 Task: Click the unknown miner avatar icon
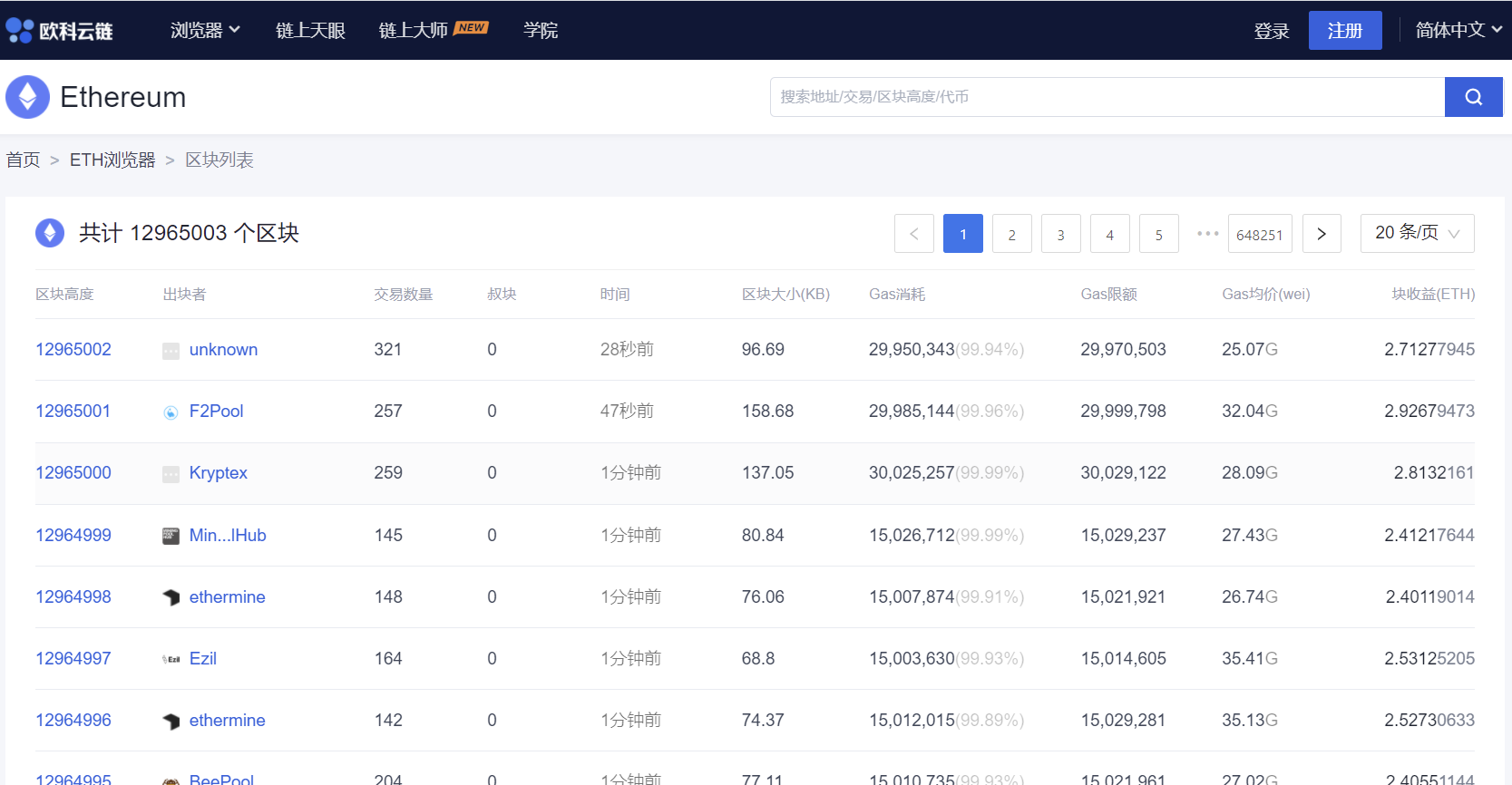(171, 351)
